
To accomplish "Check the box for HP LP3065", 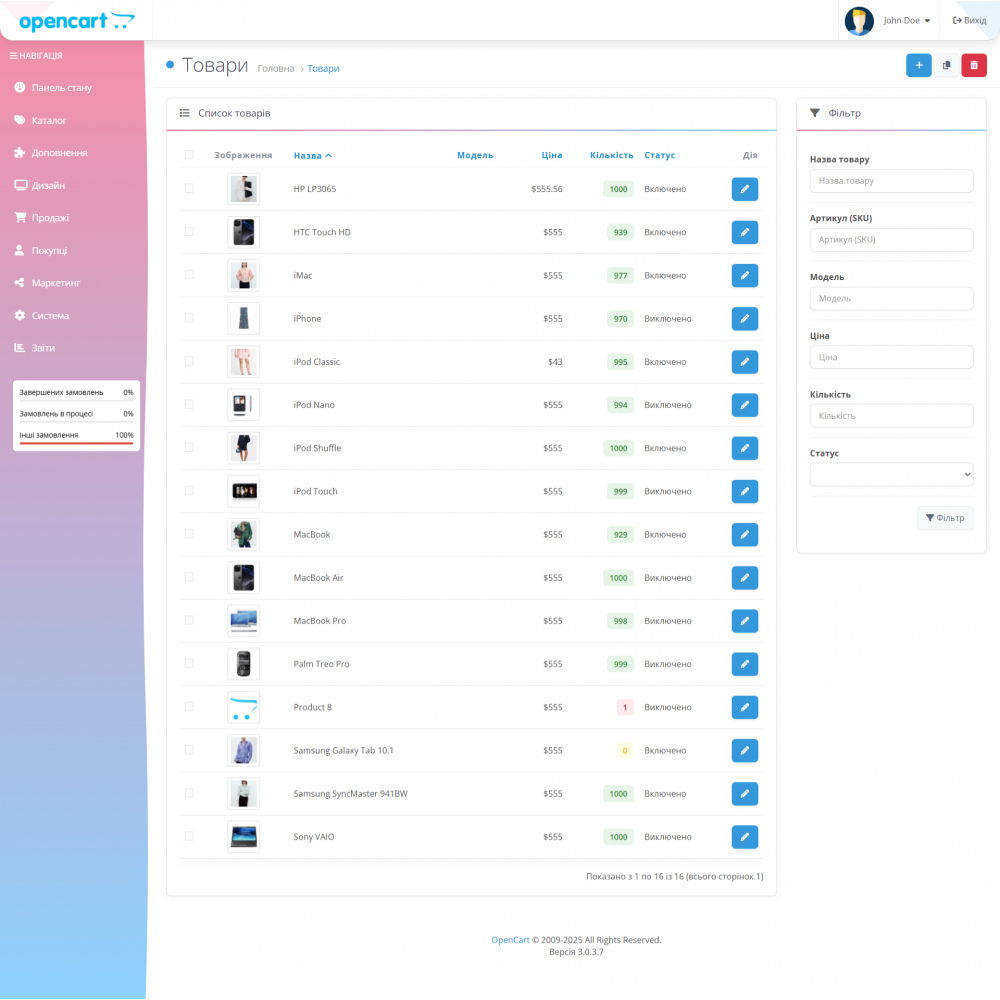I will (x=189, y=189).
